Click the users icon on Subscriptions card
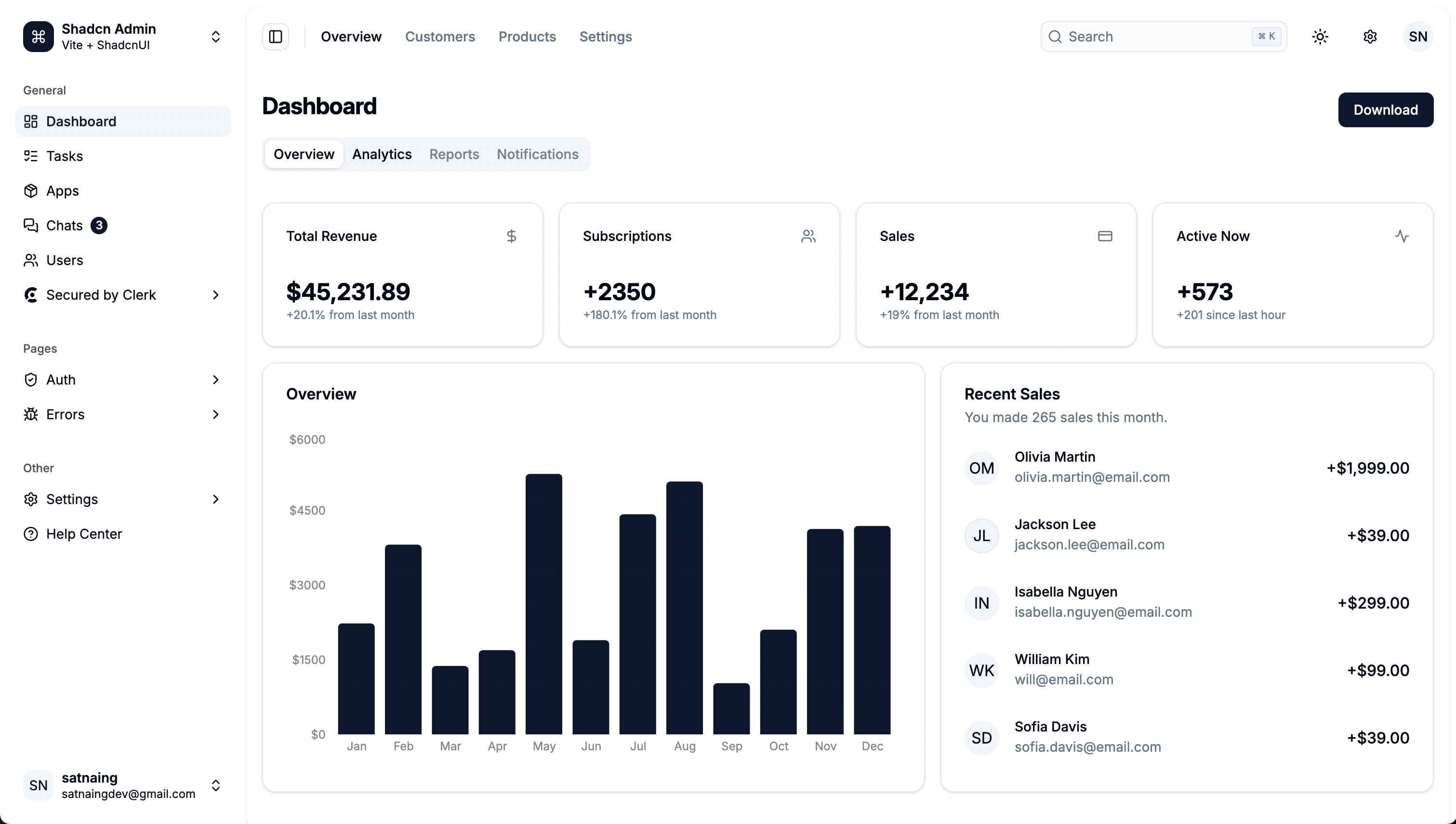The height and width of the screenshot is (824, 1456). (x=808, y=236)
